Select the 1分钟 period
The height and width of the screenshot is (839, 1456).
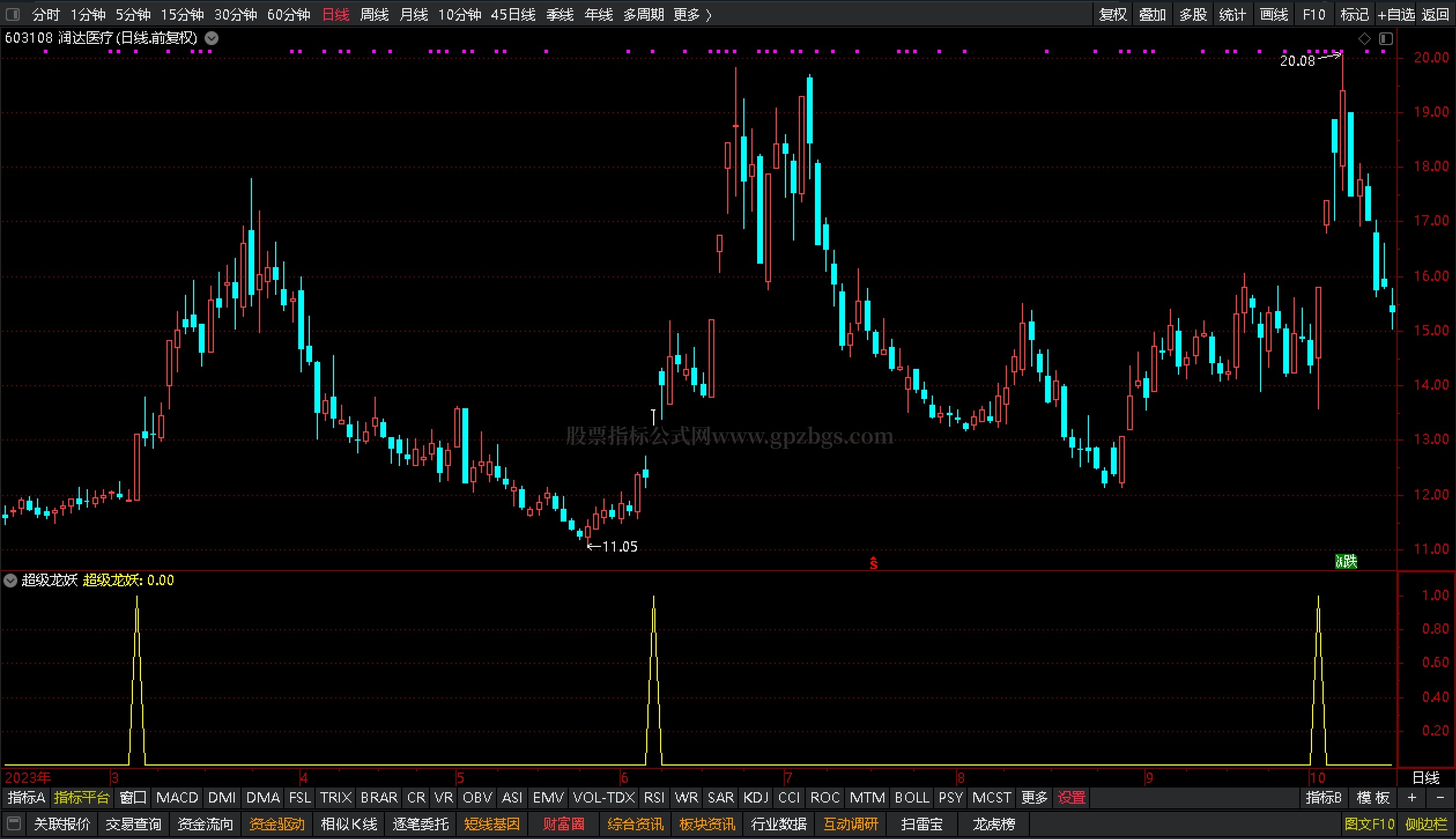click(88, 14)
